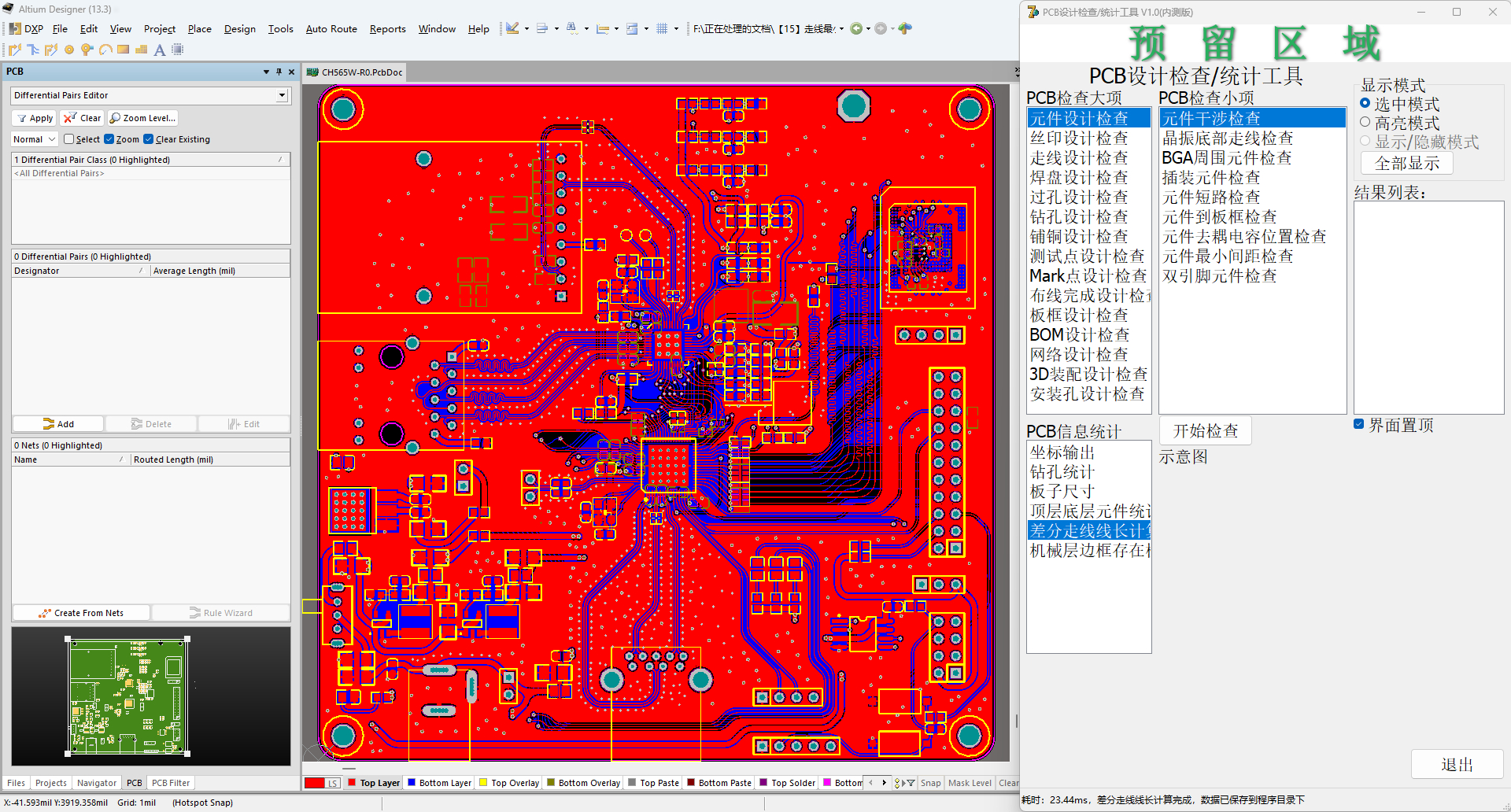Viewport: 1511px width, 812px height.
Task: Expand the document path dropdown arrow
Action: coord(841,28)
